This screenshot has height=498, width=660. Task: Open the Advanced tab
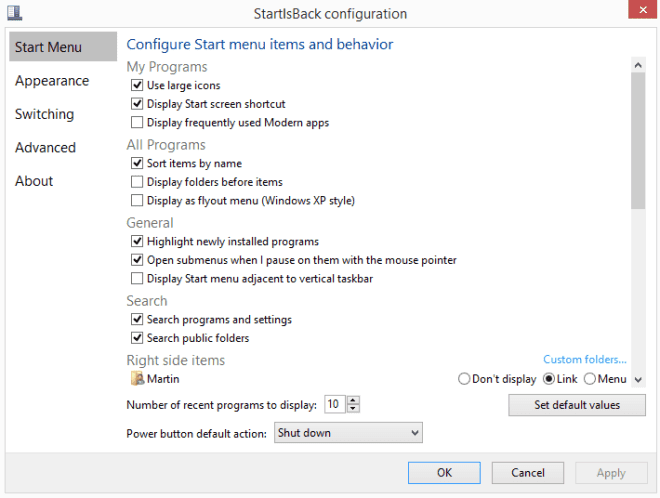tap(45, 147)
